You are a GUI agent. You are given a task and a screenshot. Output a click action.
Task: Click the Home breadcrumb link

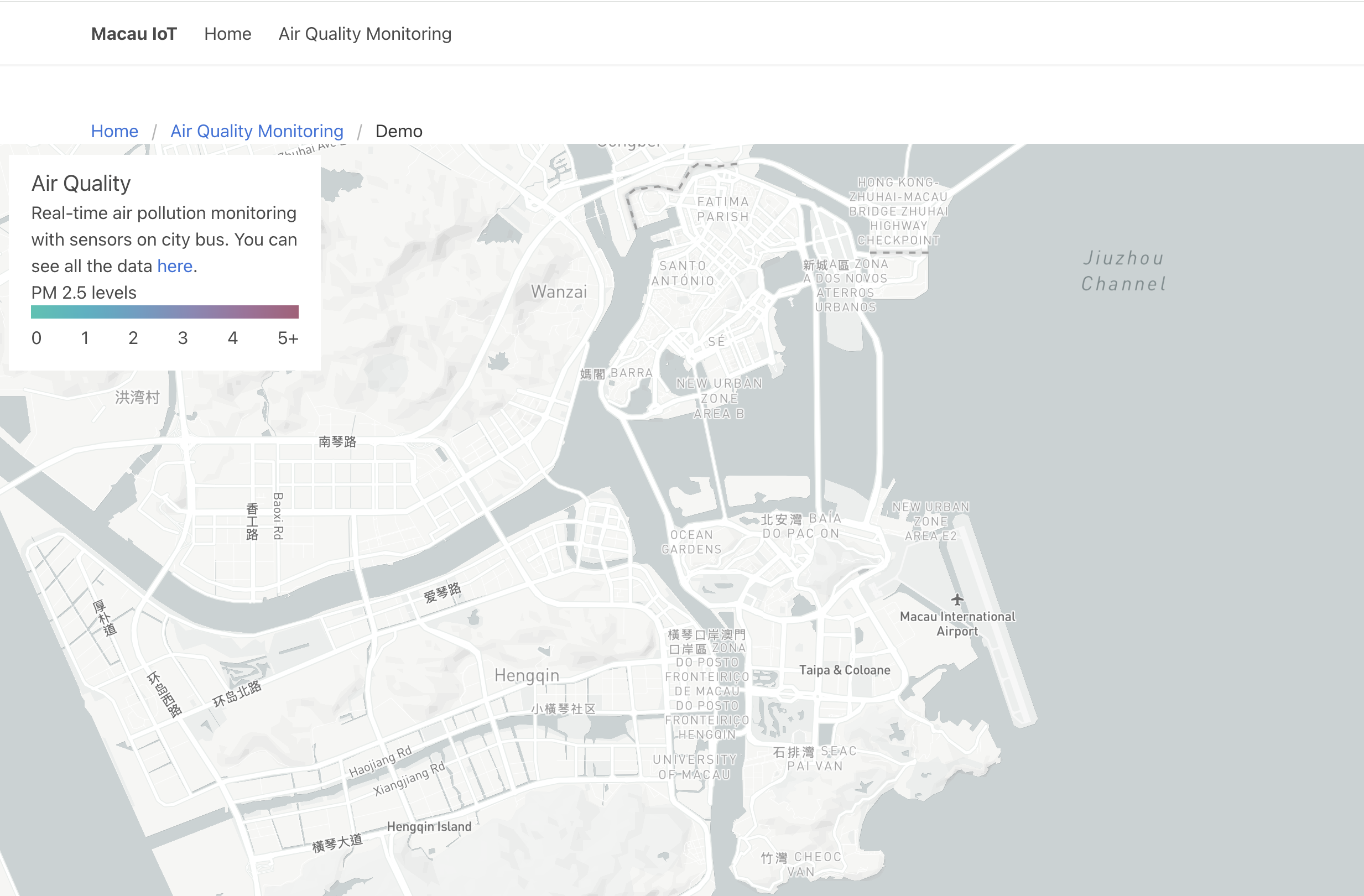coord(114,131)
